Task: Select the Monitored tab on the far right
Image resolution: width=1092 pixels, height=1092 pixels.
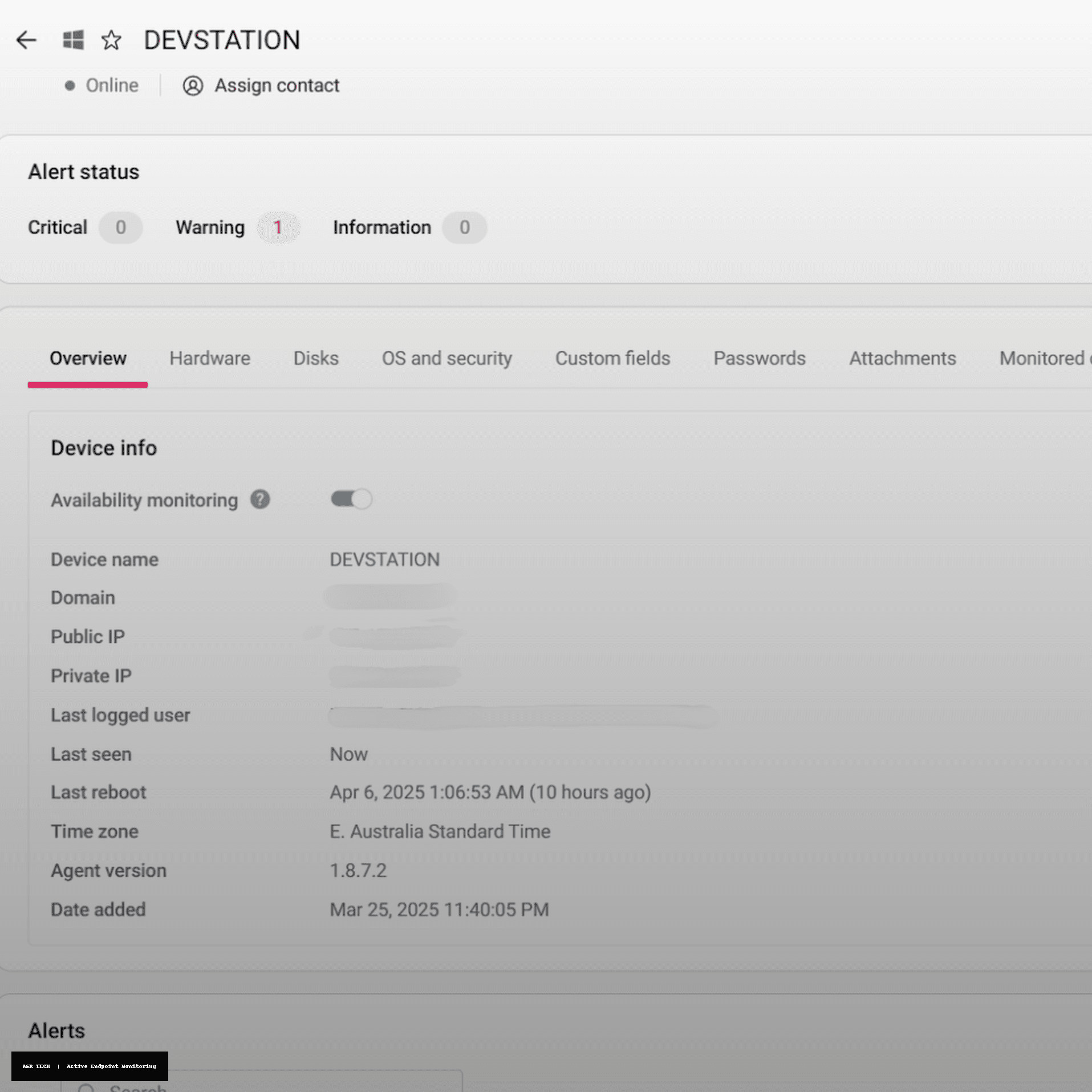Action: tap(1045, 358)
